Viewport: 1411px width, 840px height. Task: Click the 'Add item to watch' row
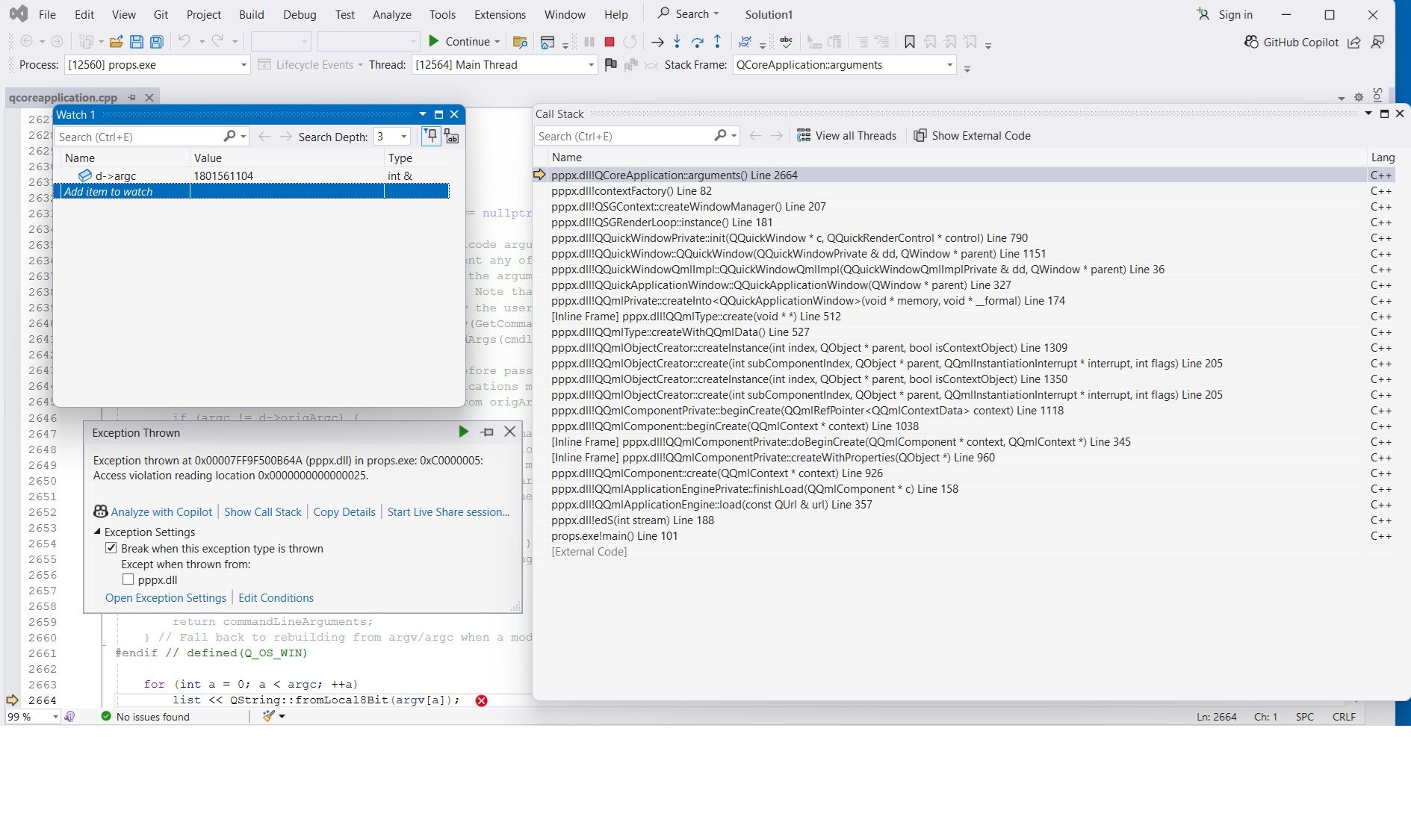(252, 192)
